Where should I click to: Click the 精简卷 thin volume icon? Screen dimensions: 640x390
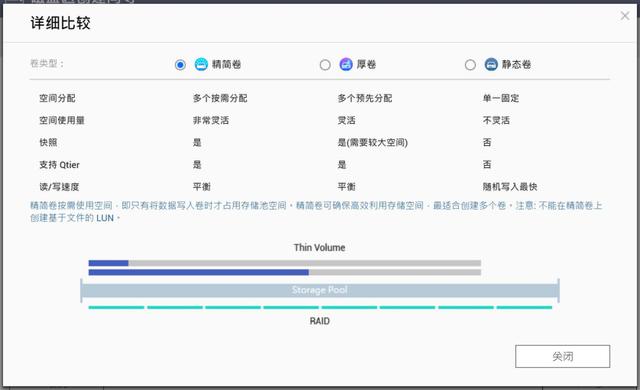[201, 64]
